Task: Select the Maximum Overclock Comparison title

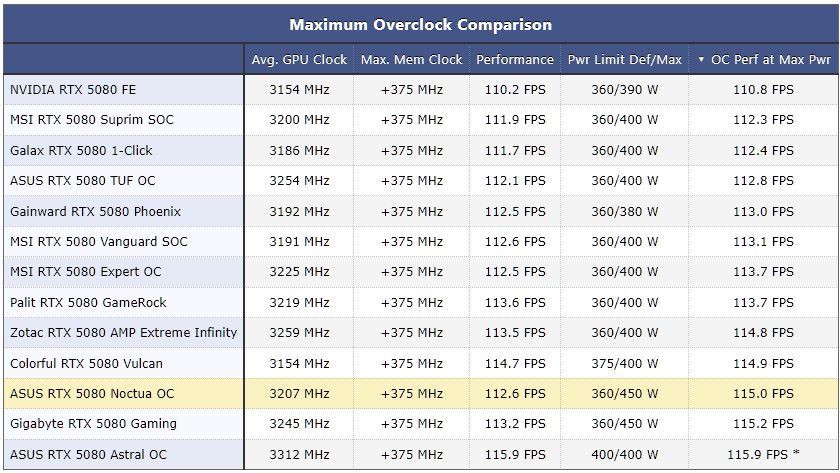Action: click(x=421, y=25)
